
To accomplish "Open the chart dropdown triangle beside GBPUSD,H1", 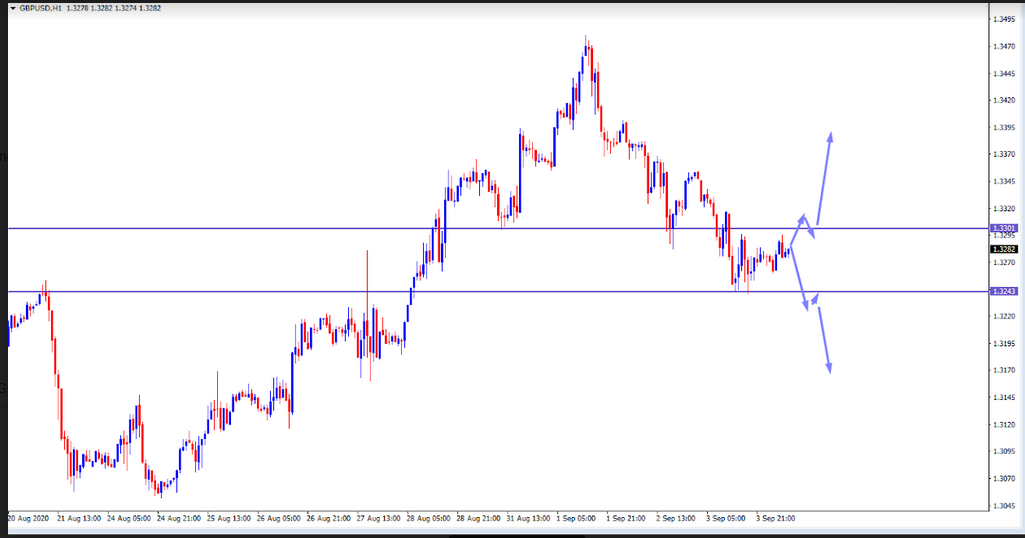I will pyautogui.click(x=13, y=8).
